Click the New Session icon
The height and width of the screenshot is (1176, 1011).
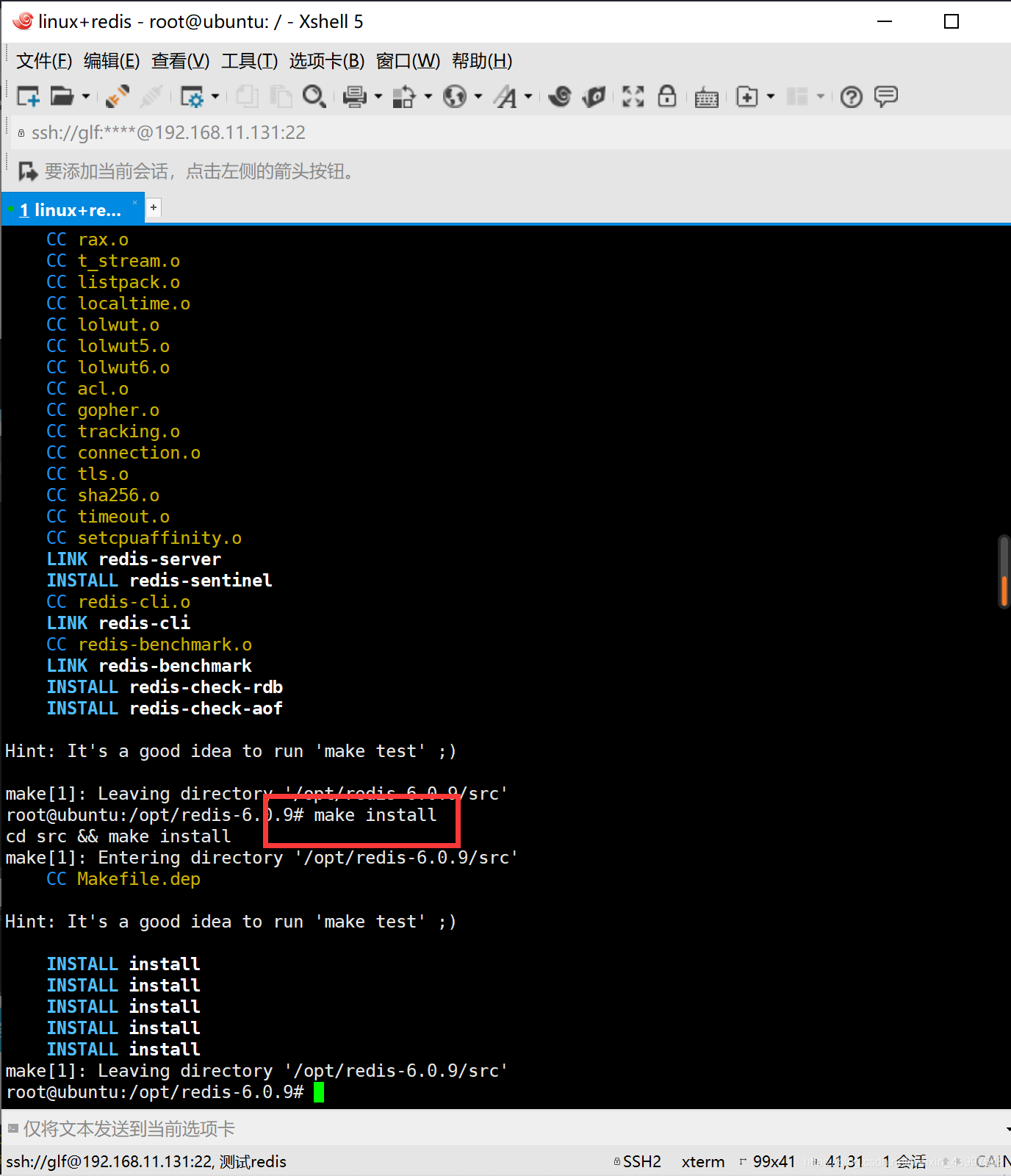(28, 96)
